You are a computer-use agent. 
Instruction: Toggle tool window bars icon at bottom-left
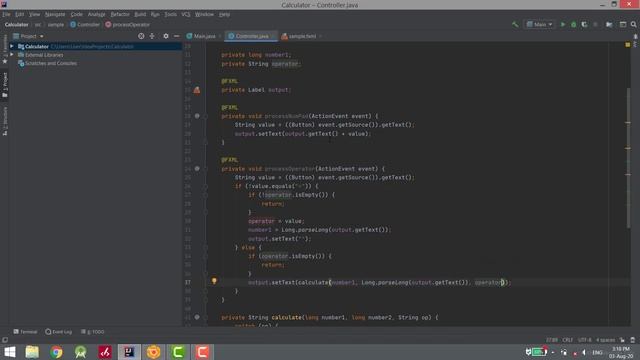click(x=5, y=340)
